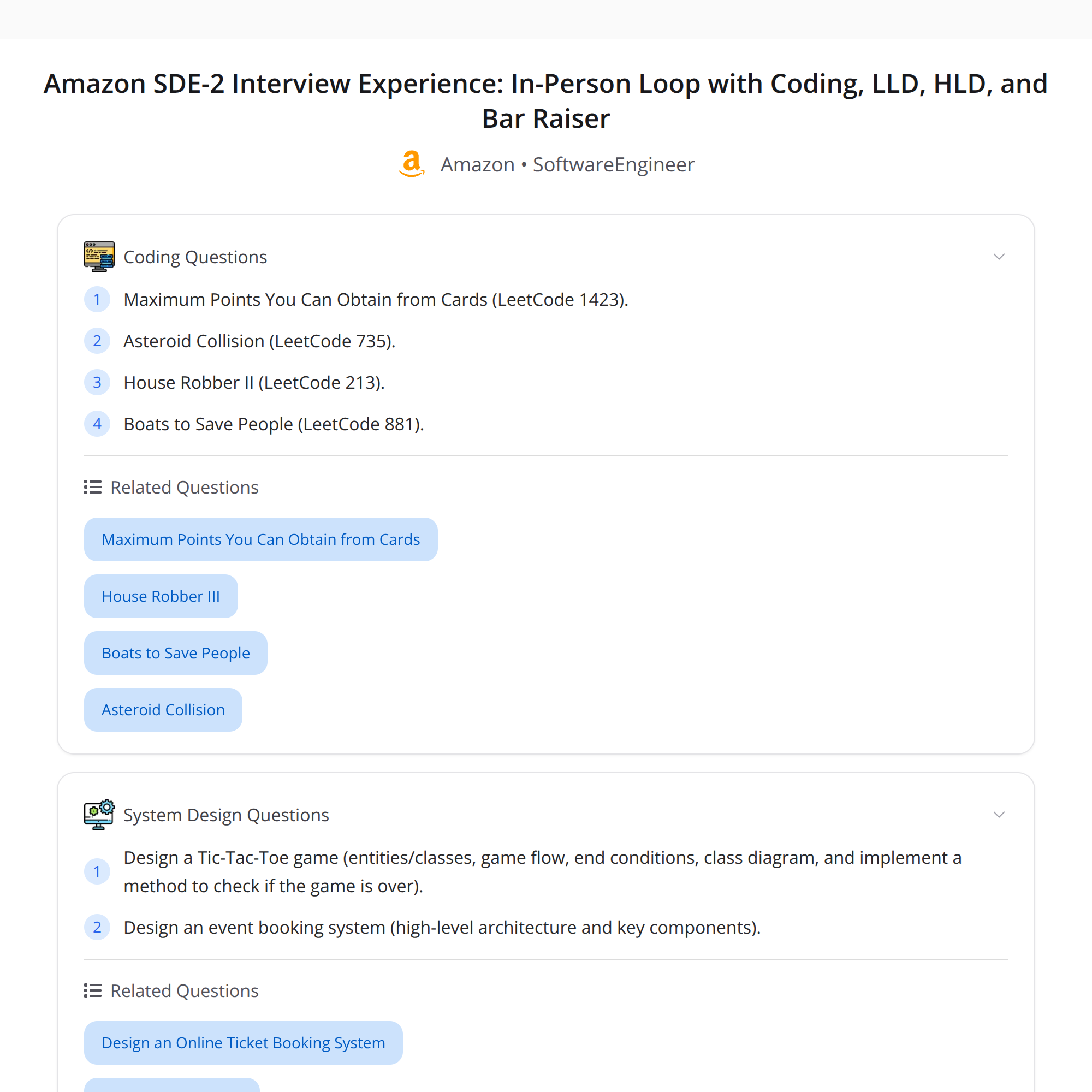Viewport: 1092px width, 1092px height.
Task: Click the Amazon company name text
Action: (x=478, y=164)
